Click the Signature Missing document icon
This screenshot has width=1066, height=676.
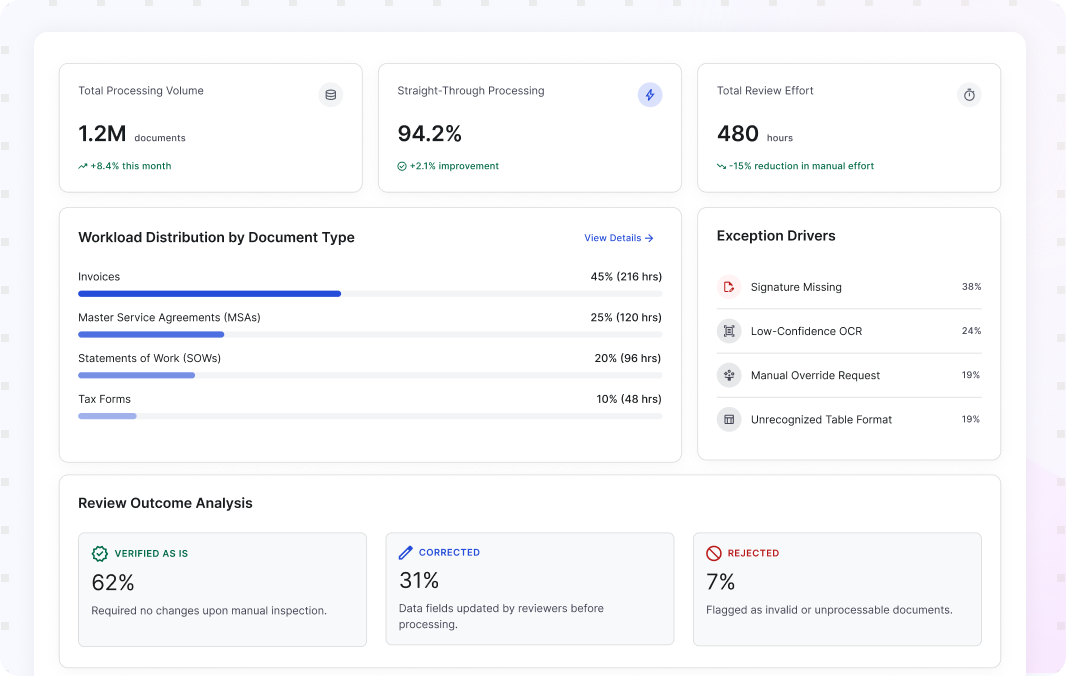click(x=729, y=287)
